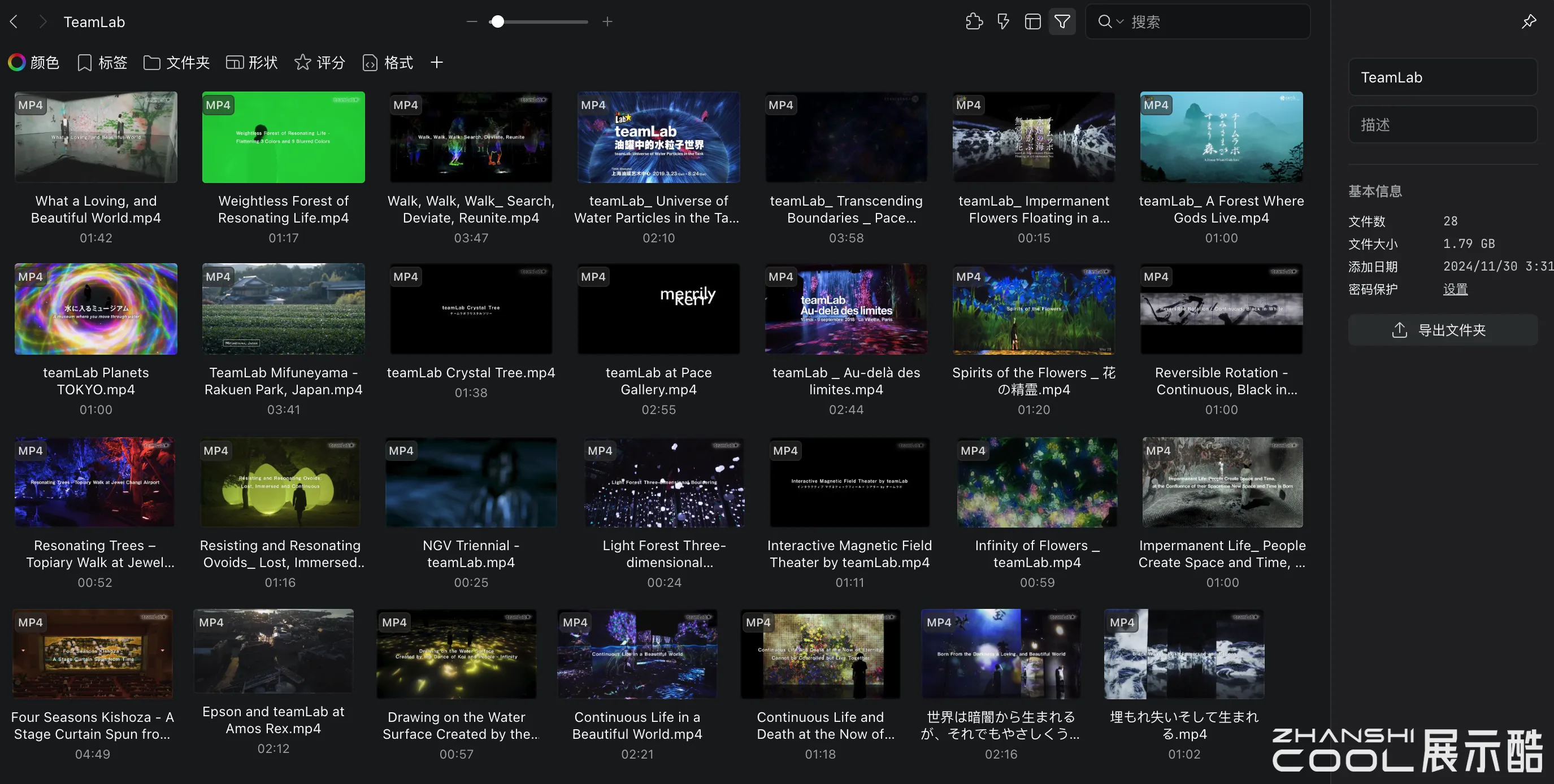Click the file name teamLab Crystal Tree.mp4
Image resolution: width=1554 pixels, height=784 pixels.
[471, 373]
